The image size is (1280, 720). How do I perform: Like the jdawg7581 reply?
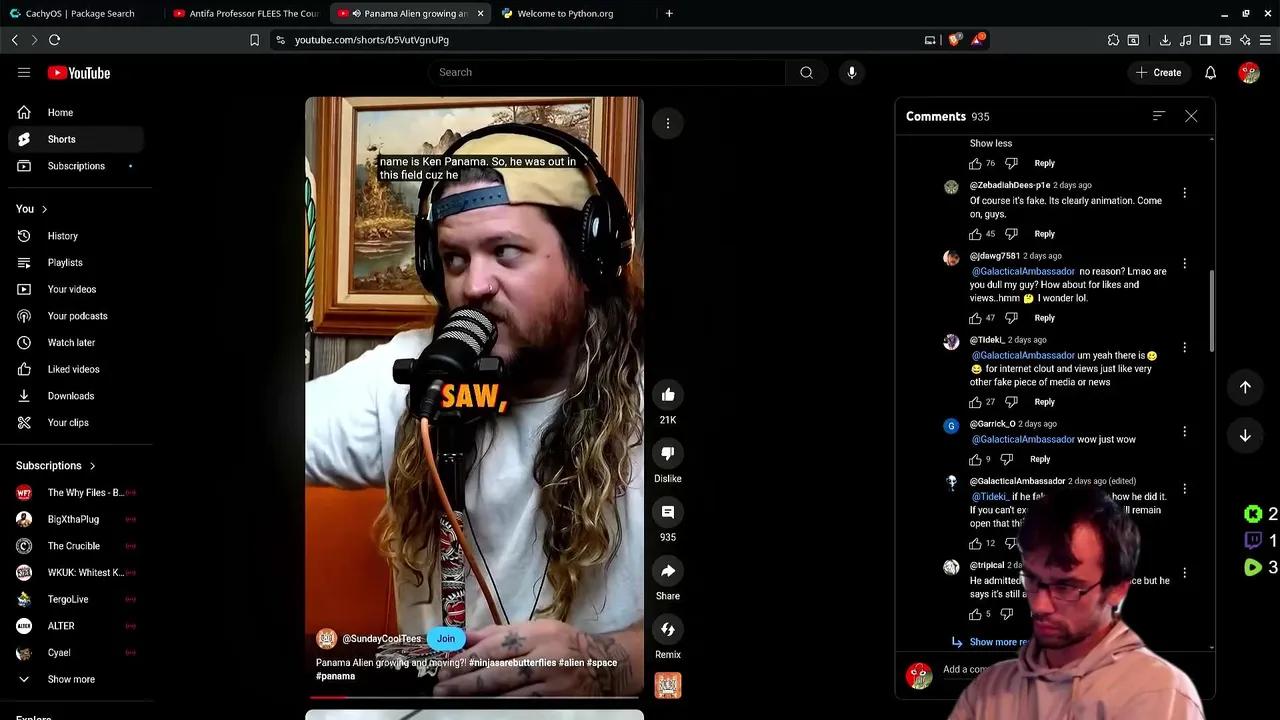(975, 318)
